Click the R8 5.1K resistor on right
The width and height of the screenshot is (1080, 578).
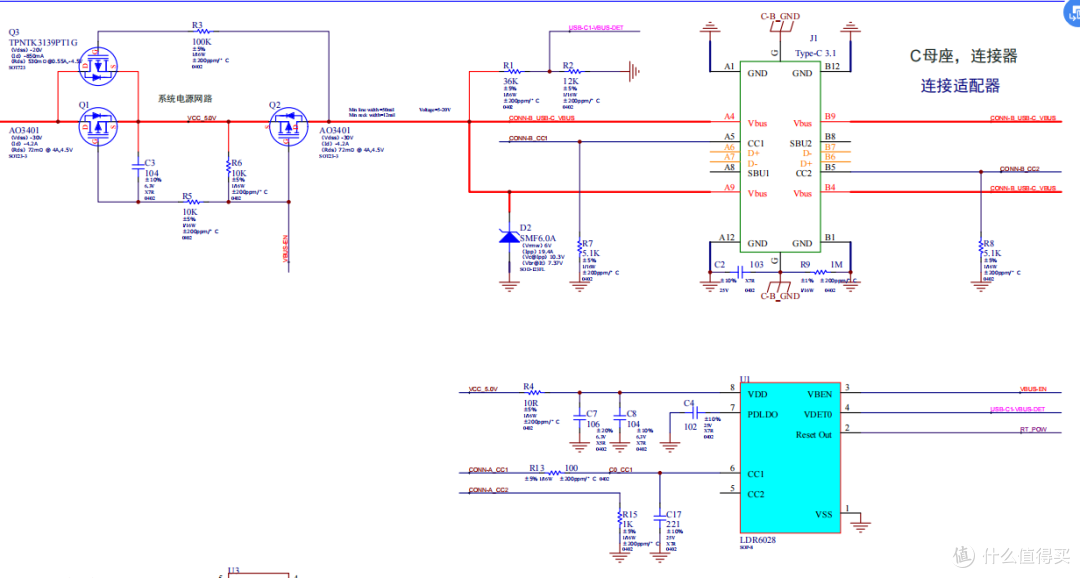pyautogui.click(x=977, y=247)
